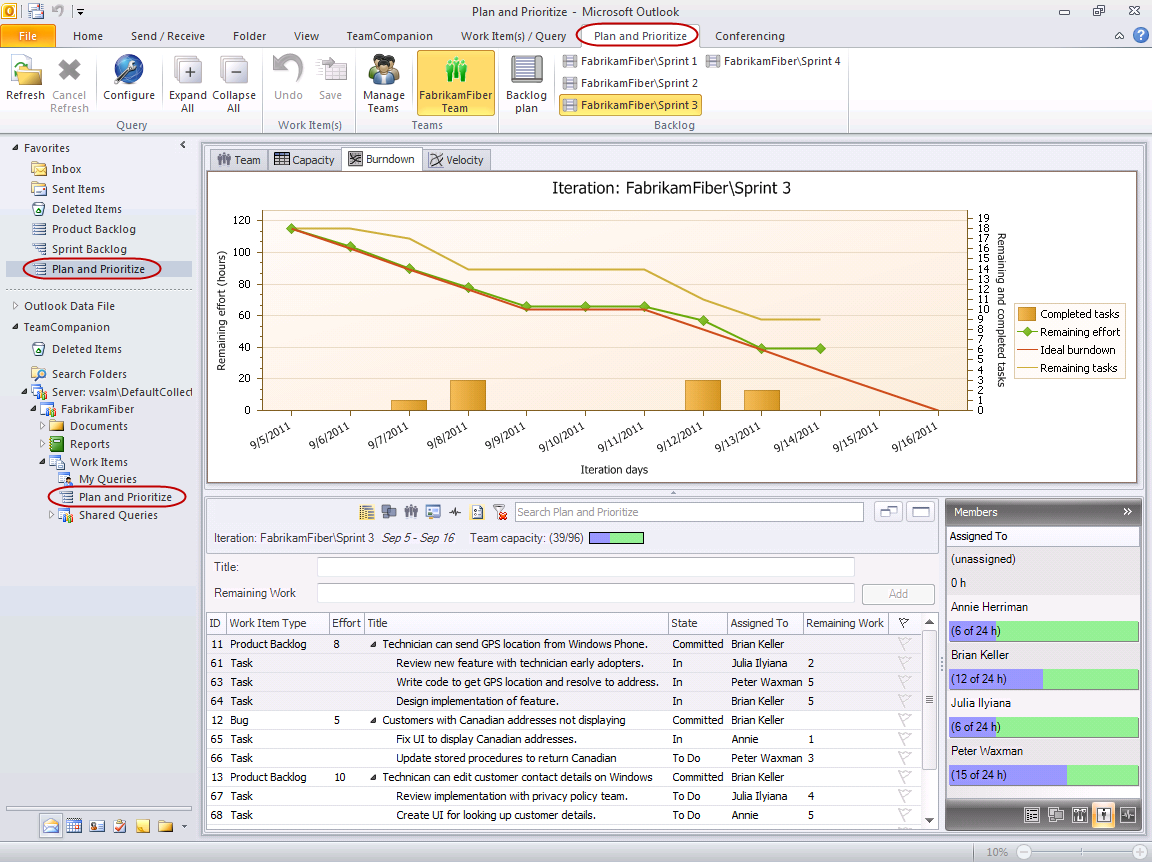The height and width of the screenshot is (862, 1152).
Task: Open the Configure tool in ribbon
Action: click(x=129, y=79)
